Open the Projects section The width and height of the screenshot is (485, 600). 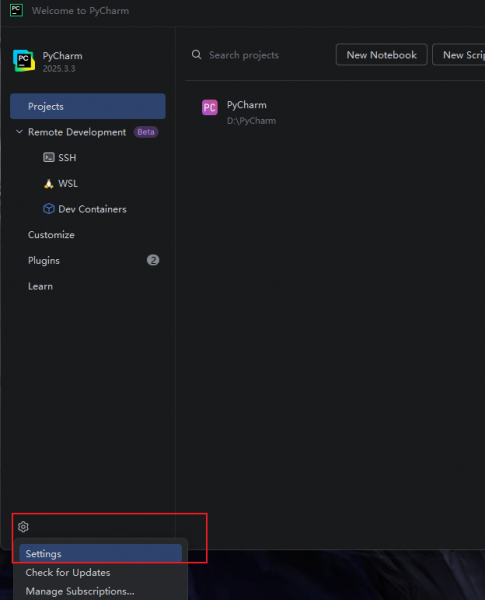pos(88,106)
